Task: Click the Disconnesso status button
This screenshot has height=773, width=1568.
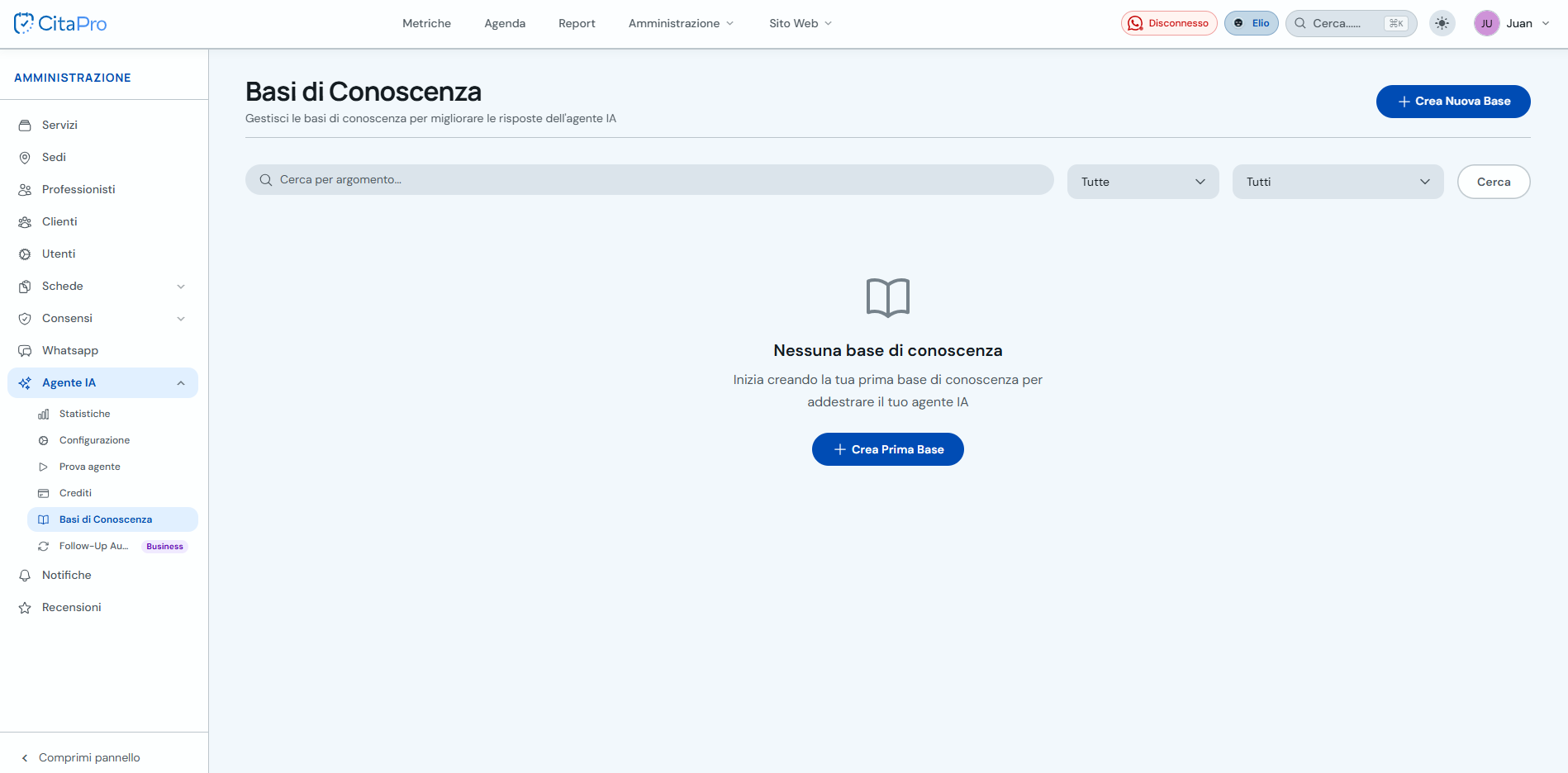Action: pos(1168,23)
